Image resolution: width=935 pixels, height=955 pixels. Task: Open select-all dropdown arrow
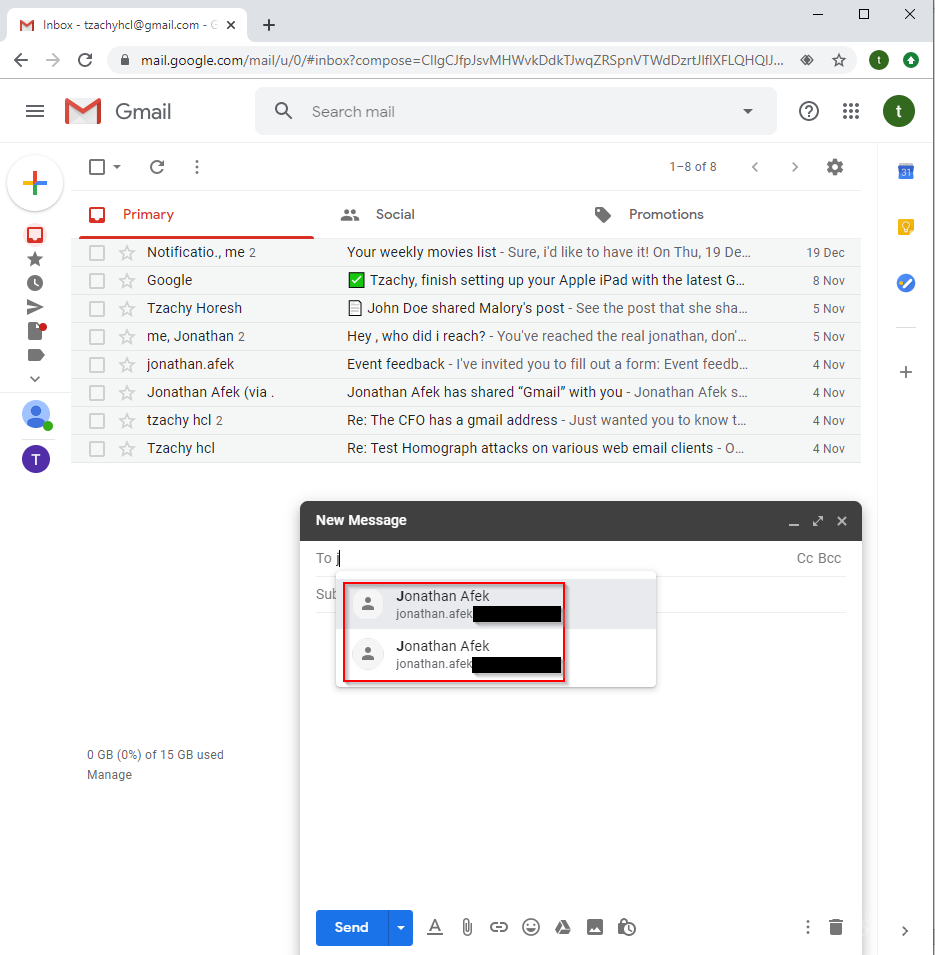117,167
